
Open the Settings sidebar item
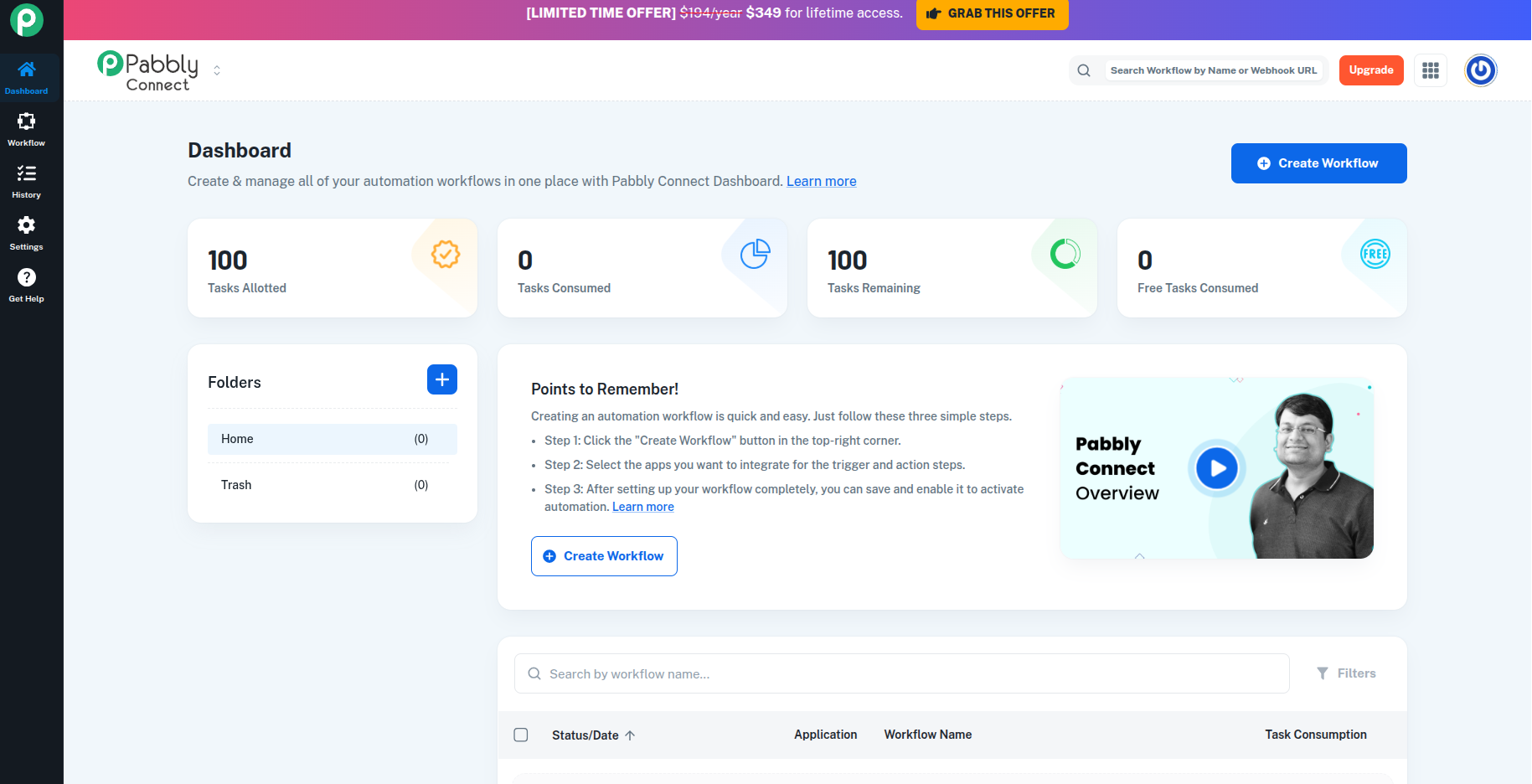[27, 233]
